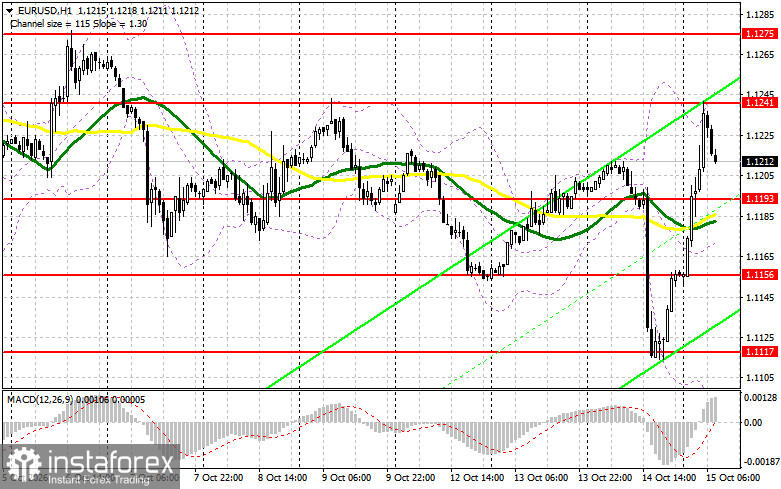The width and height of the screenshot is (781, 489).
Task: Click the 1.1105 value on the price scale
Action: (x=760, y=378)
